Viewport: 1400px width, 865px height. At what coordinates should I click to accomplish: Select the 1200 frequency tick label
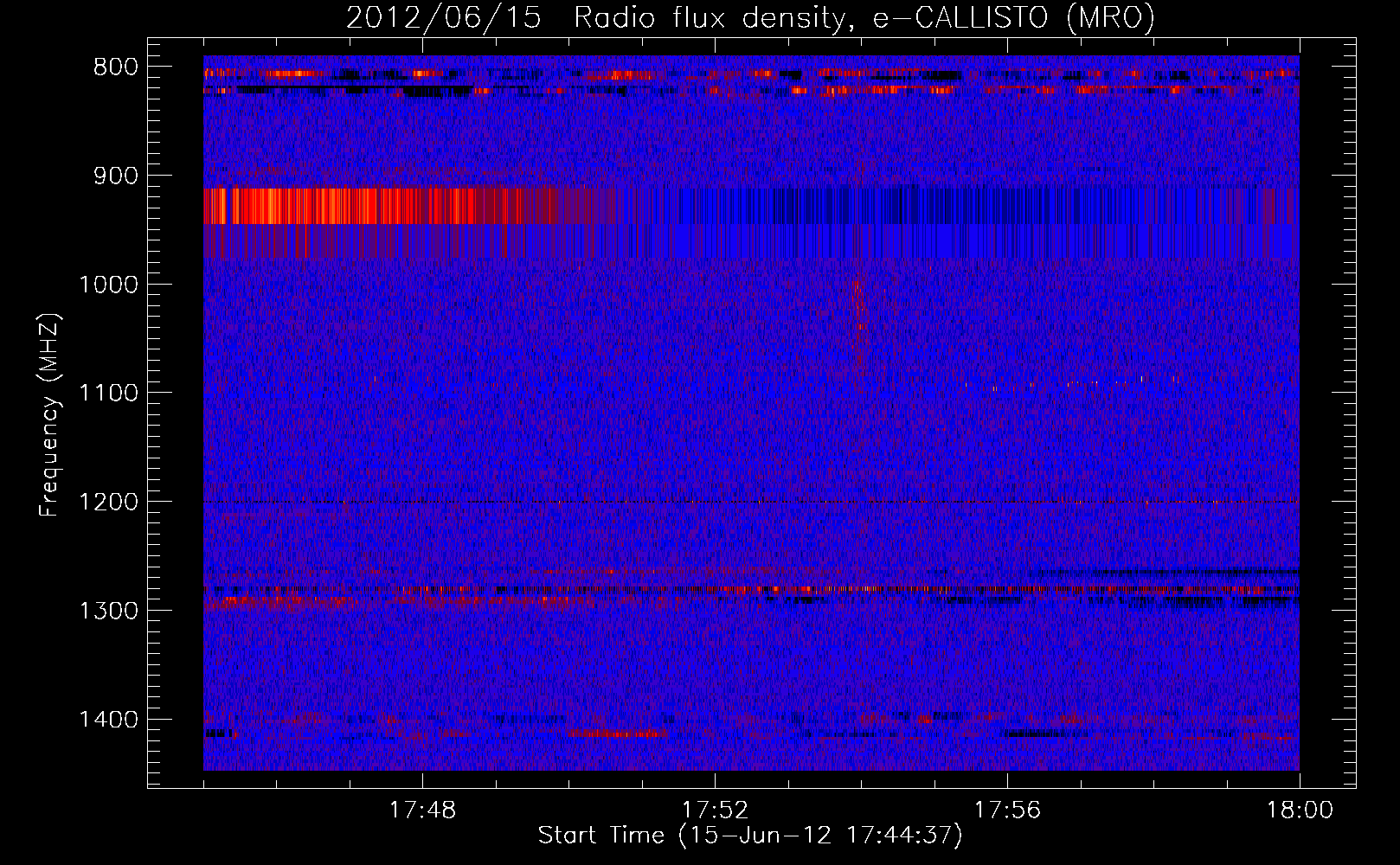pos(108,503)
